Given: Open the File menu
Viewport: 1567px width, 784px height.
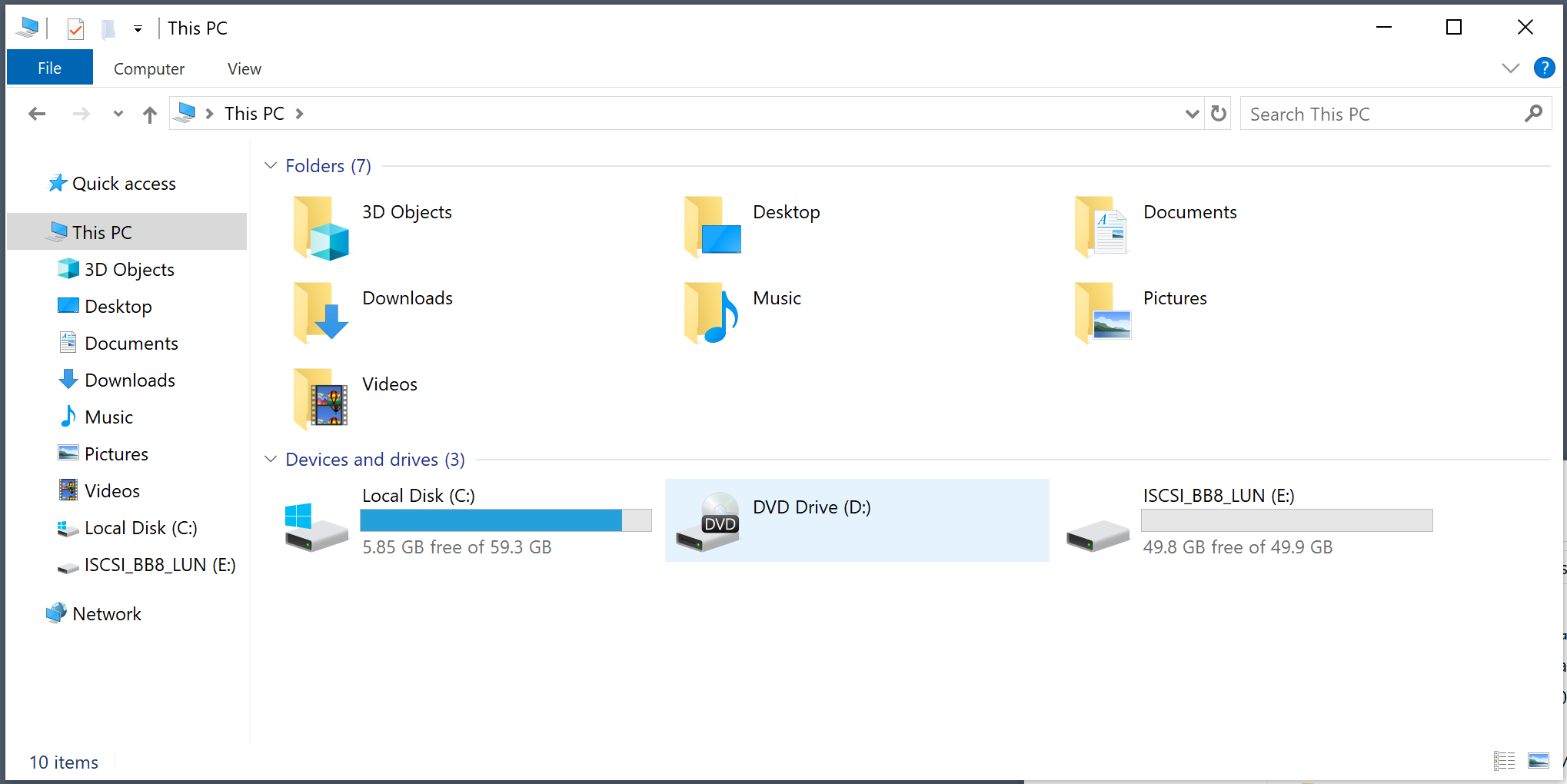Looking at the screenshot, I should [50, 68].
